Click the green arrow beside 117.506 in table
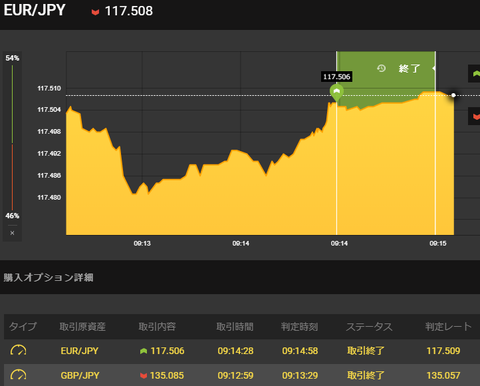This screenshot has width=480, height=386. tap(143, 351)
